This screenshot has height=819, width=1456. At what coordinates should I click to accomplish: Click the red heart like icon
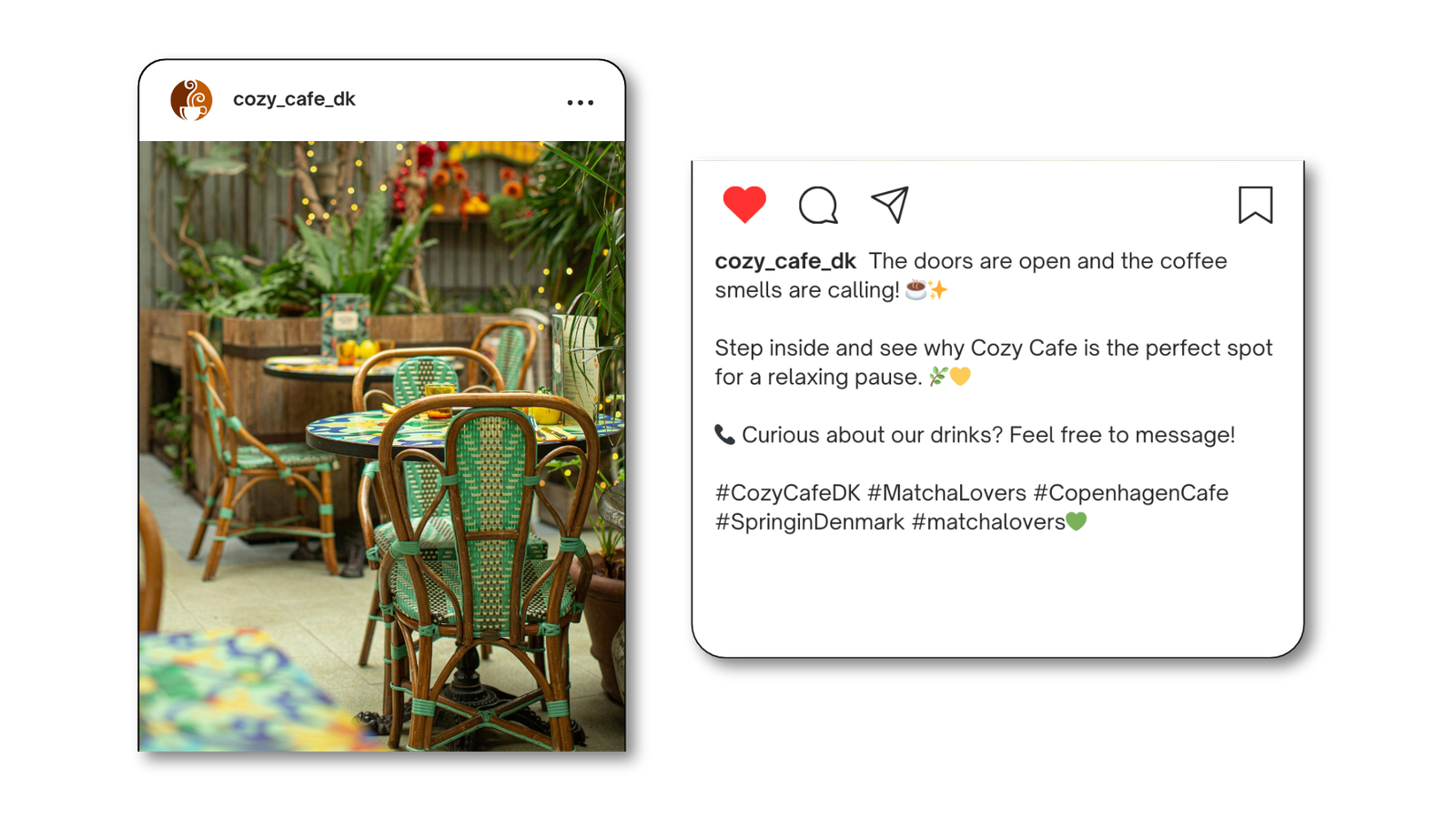pyautogui.click(x=744, y=204)
